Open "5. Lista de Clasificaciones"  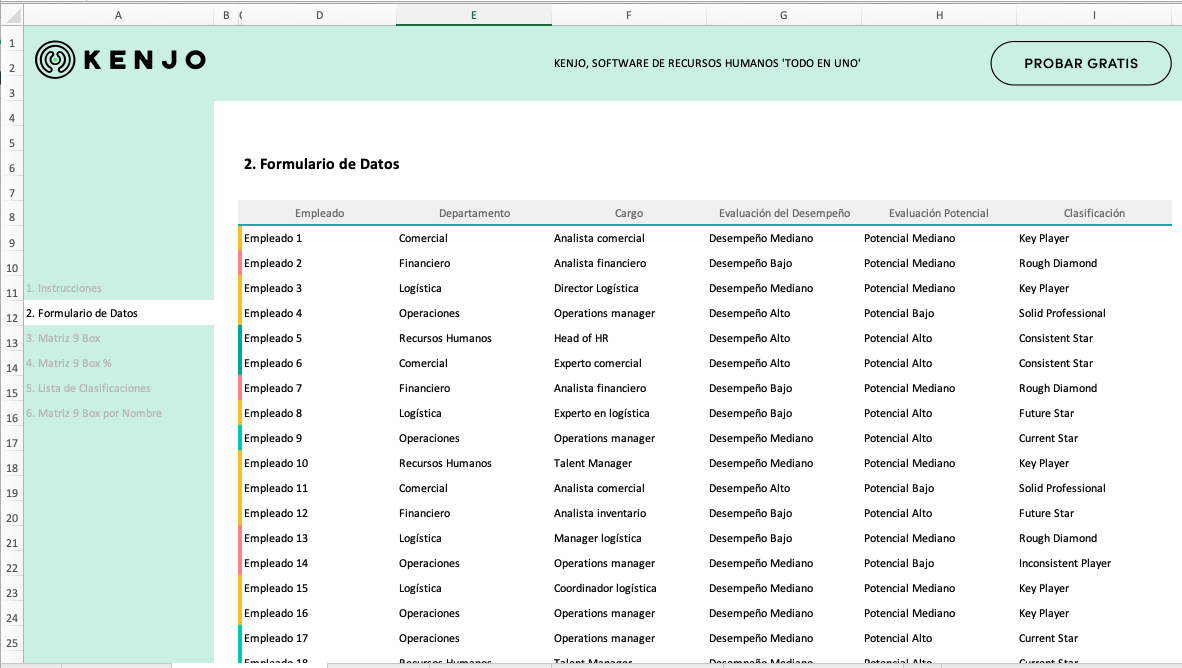point(86,388)
